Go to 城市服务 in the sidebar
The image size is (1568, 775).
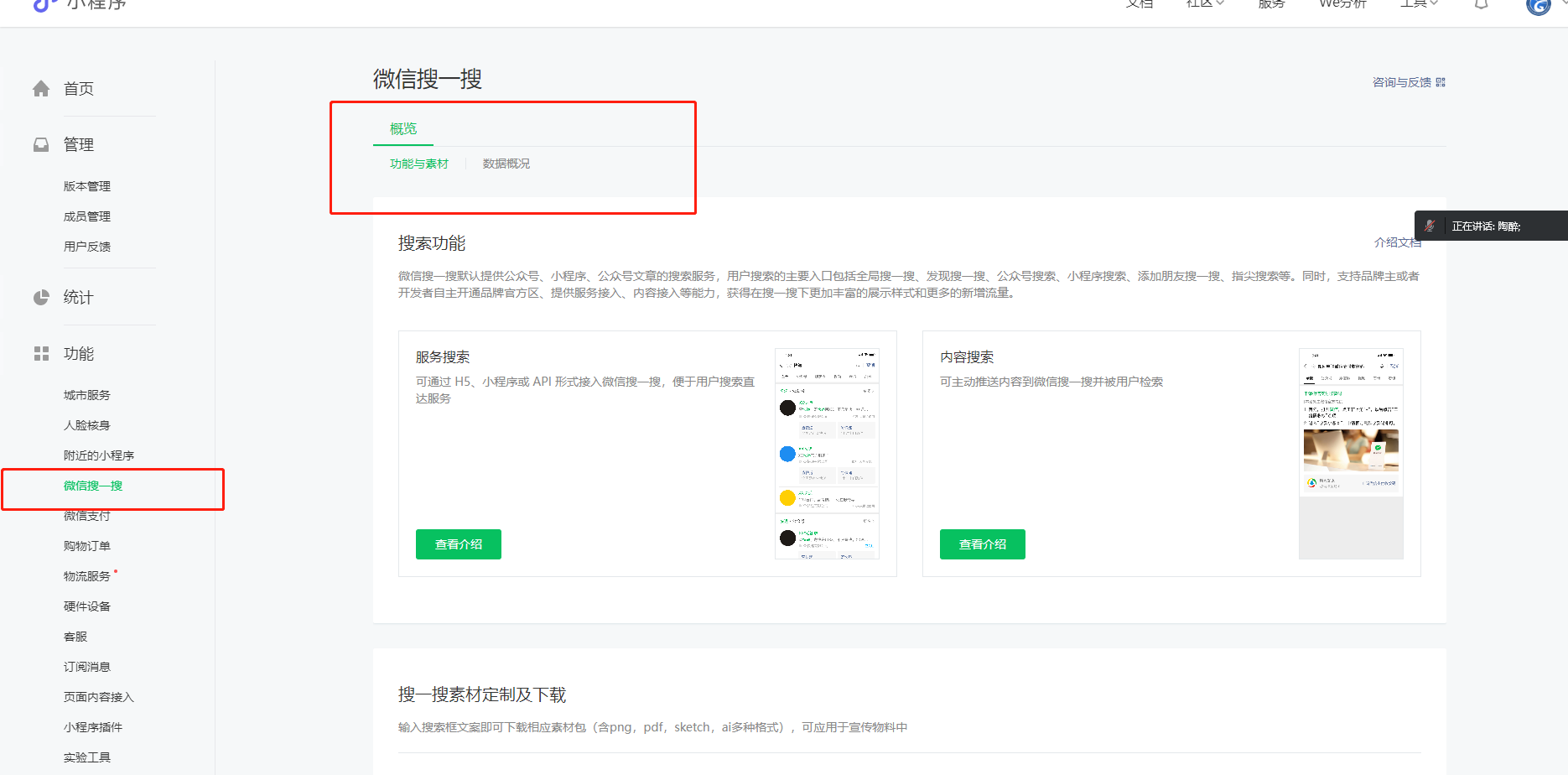[87, 395]
